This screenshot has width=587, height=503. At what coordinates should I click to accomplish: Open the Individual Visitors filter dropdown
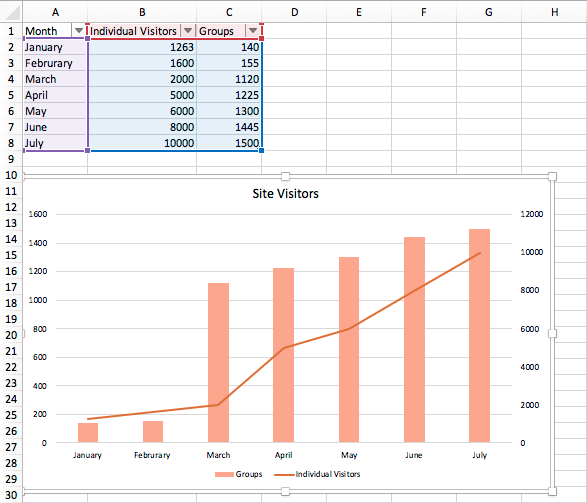click(188, 31)
